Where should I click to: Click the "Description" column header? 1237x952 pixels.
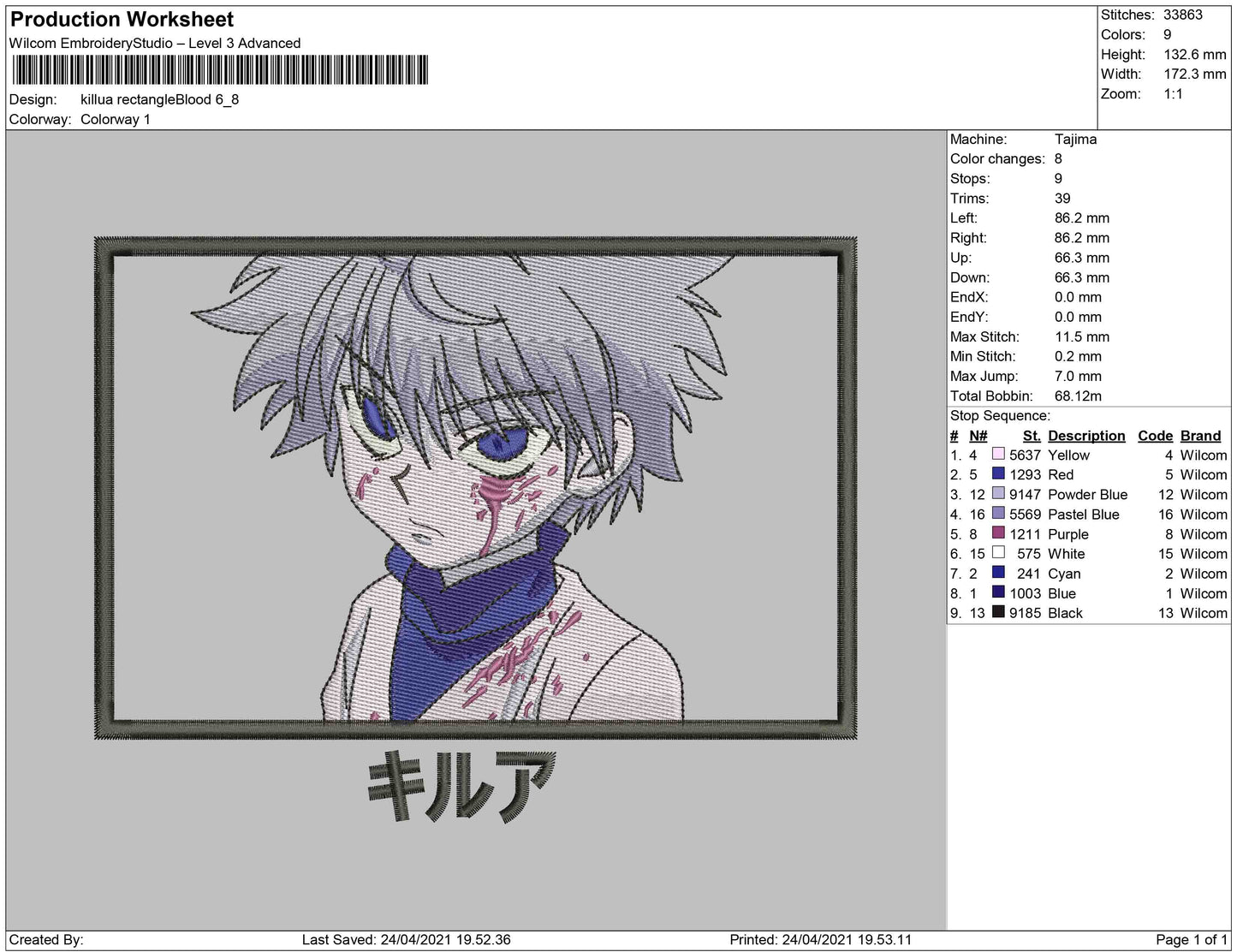click(x=1086, y=436)
